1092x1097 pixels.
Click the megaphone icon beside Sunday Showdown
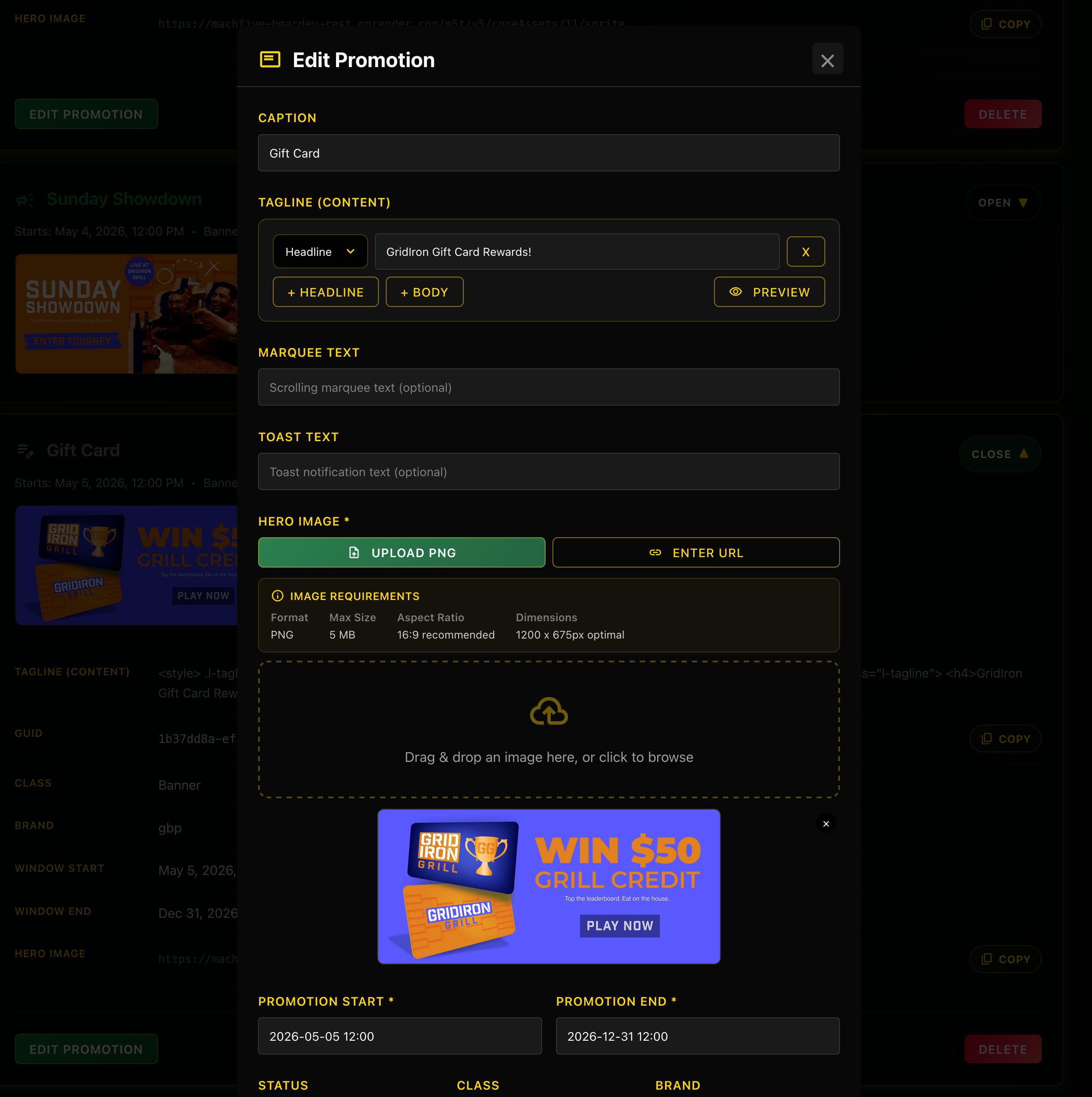click(x=25, y=200)
